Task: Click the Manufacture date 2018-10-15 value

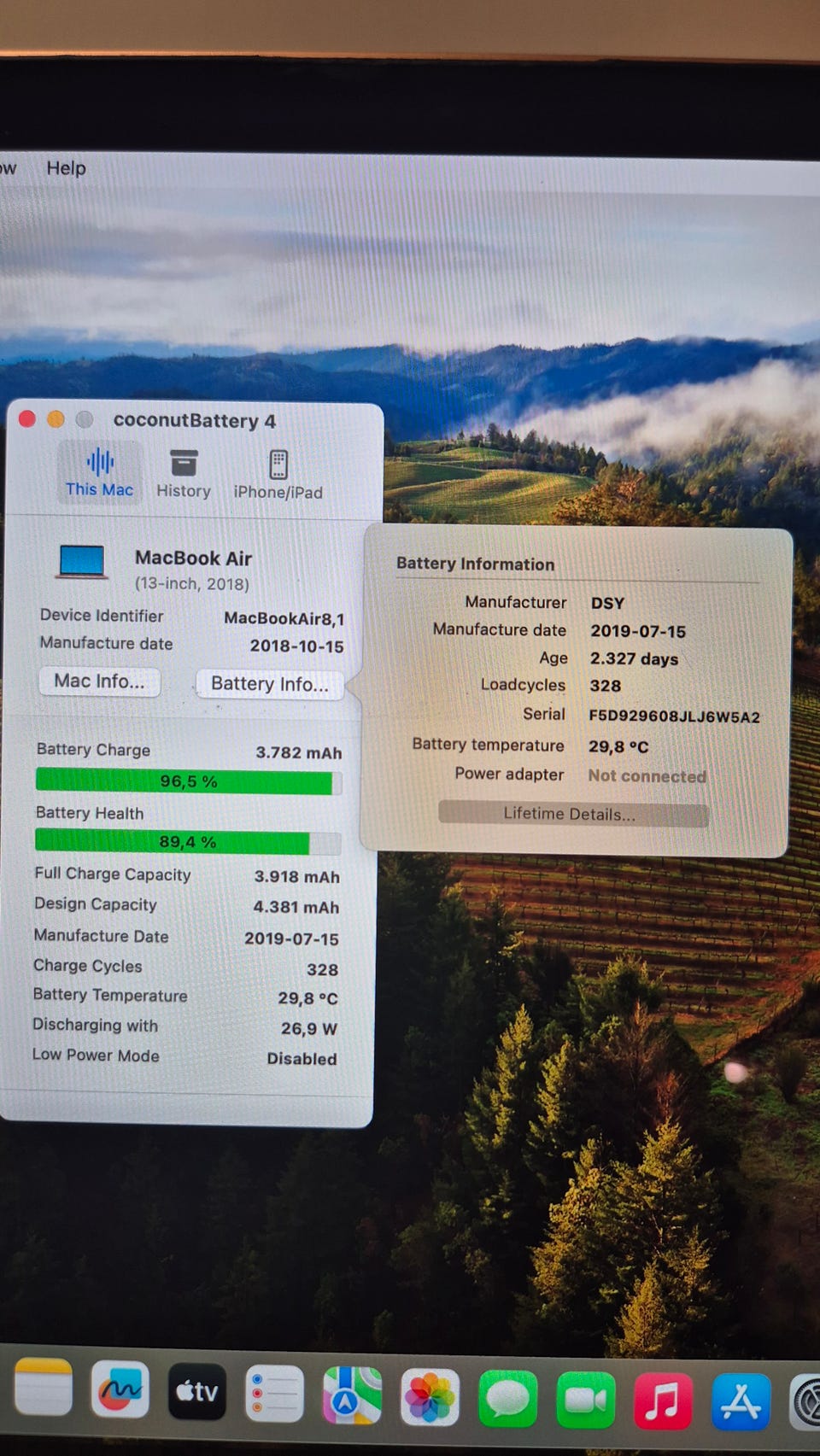Action: coord(296,646)
